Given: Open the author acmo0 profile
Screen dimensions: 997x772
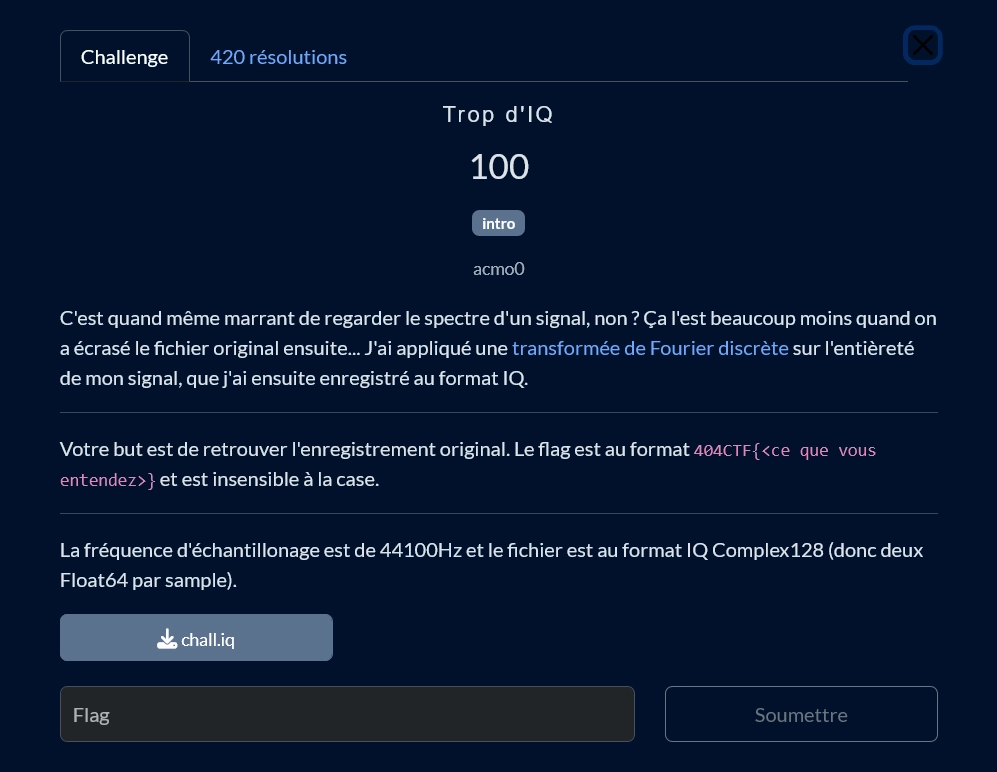Looking at the screenshot, I should (x=498, y=268).
